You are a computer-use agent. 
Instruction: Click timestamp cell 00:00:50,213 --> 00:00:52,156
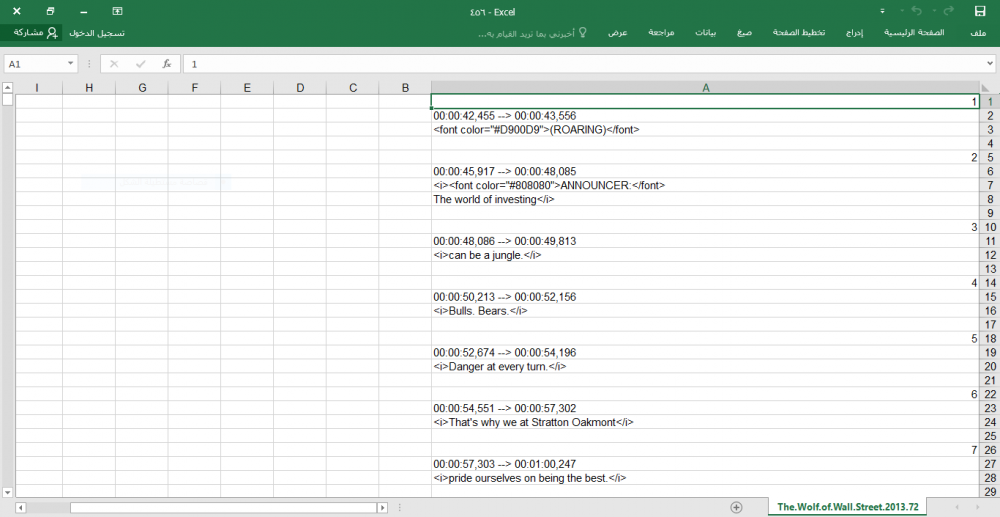point(705,296)
